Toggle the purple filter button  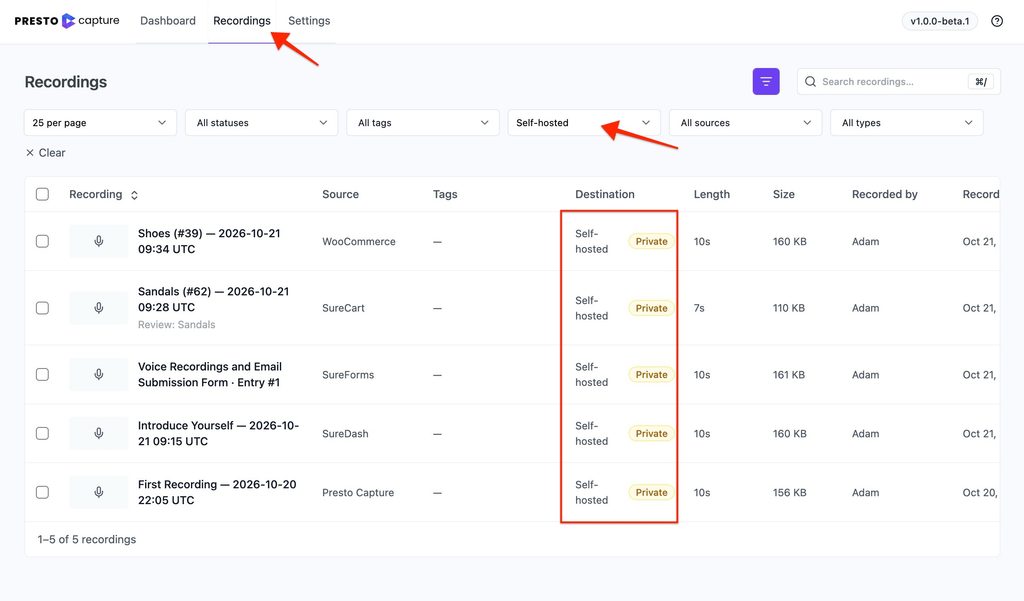pos(766,82)
